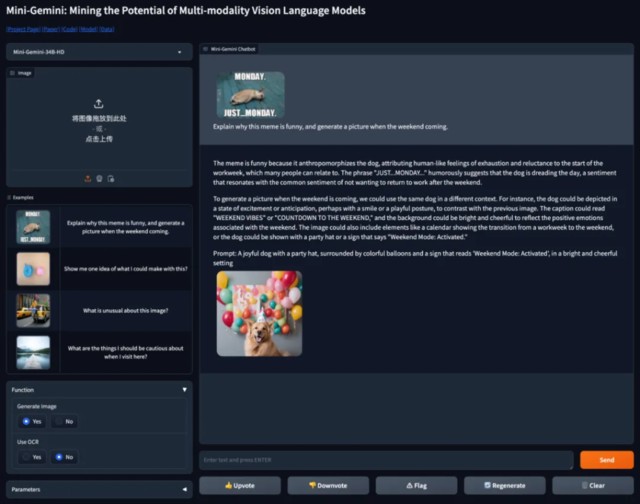Collapse the Function section
This screenshot has width=640, height=504.
(184, 390)
